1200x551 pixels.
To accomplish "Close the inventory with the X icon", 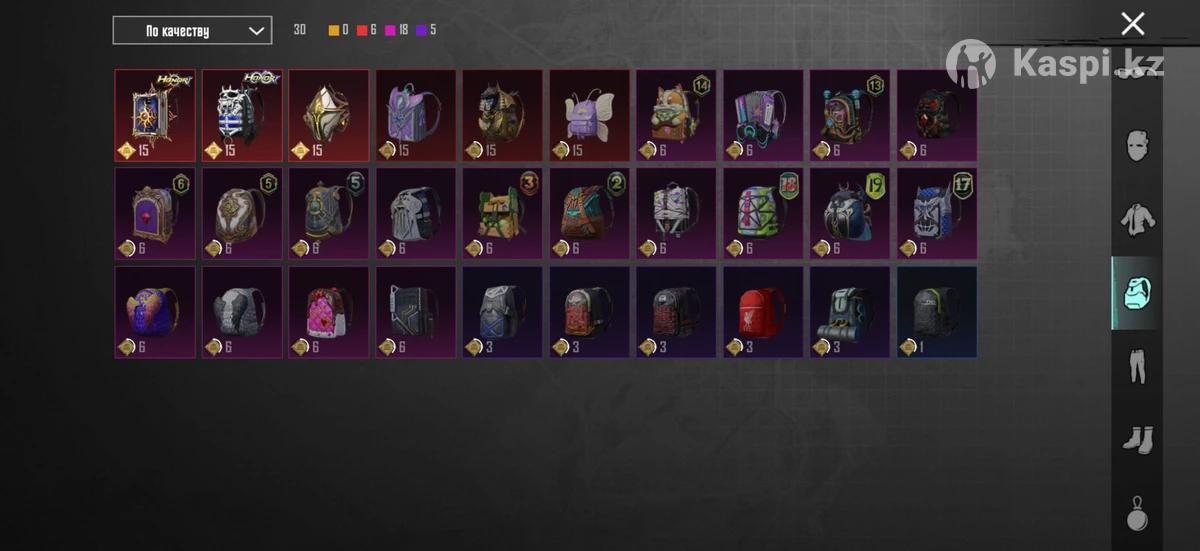I will 1132,23.
